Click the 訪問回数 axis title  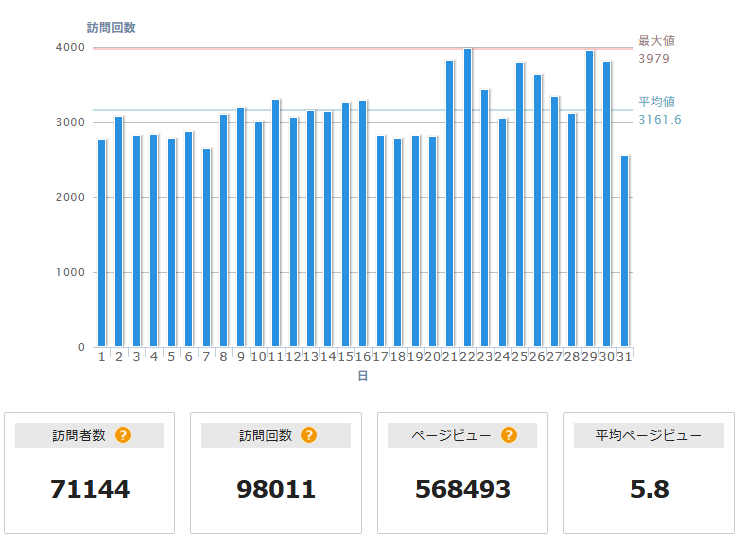click(111, 28)
